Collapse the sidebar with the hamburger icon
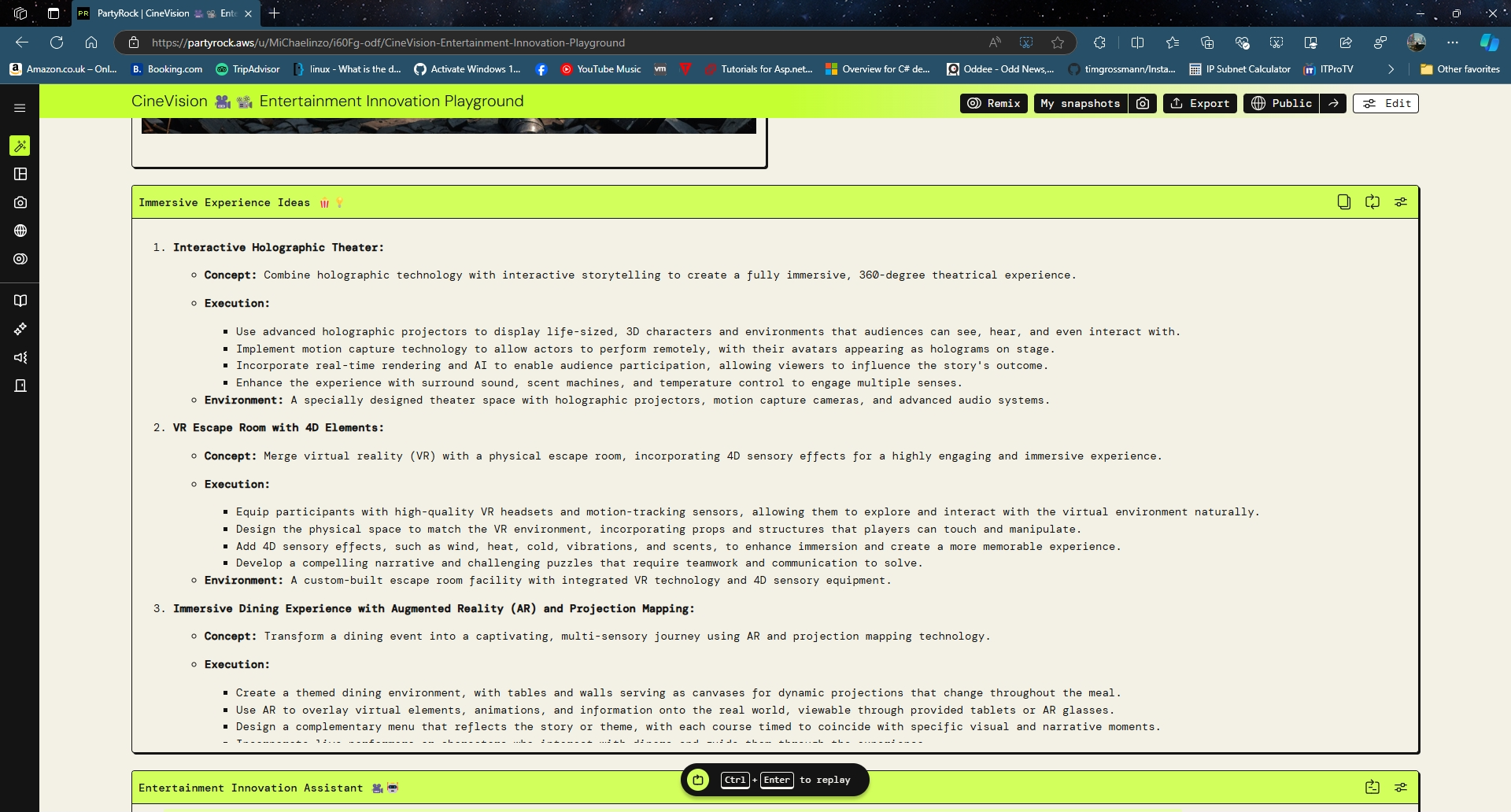Viewport: 1511px width, 812px height. click(x=20, y=106)
